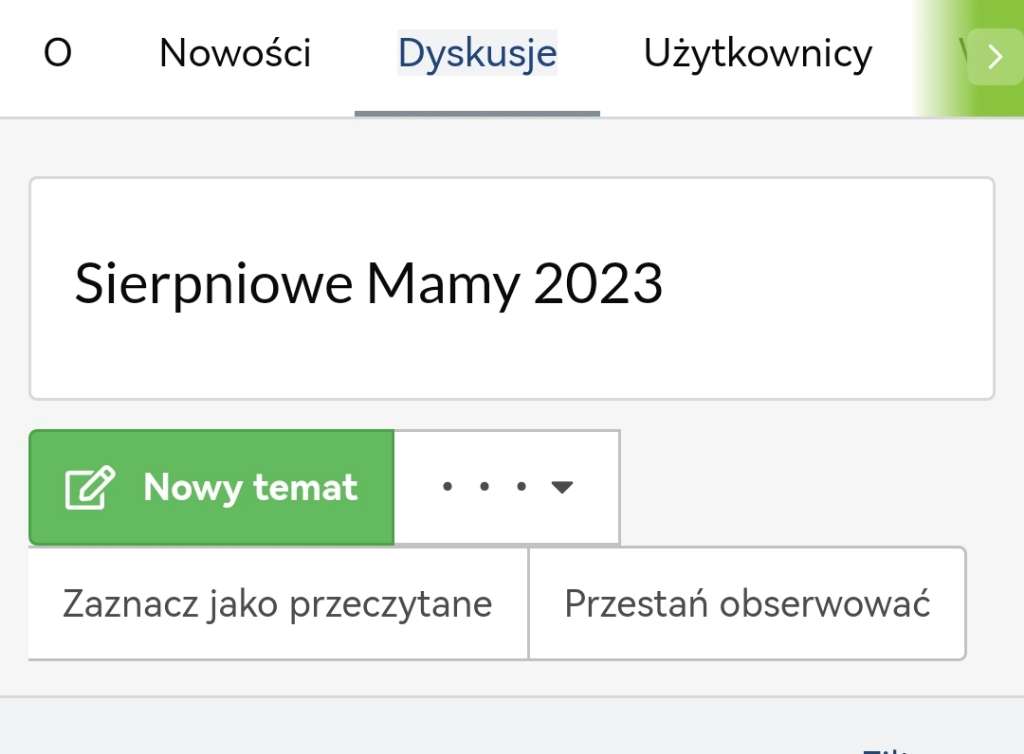The width and height of the screenshot is (1024, 754).
Task: Click the three dots more-options icon
Action: [483, 488]
